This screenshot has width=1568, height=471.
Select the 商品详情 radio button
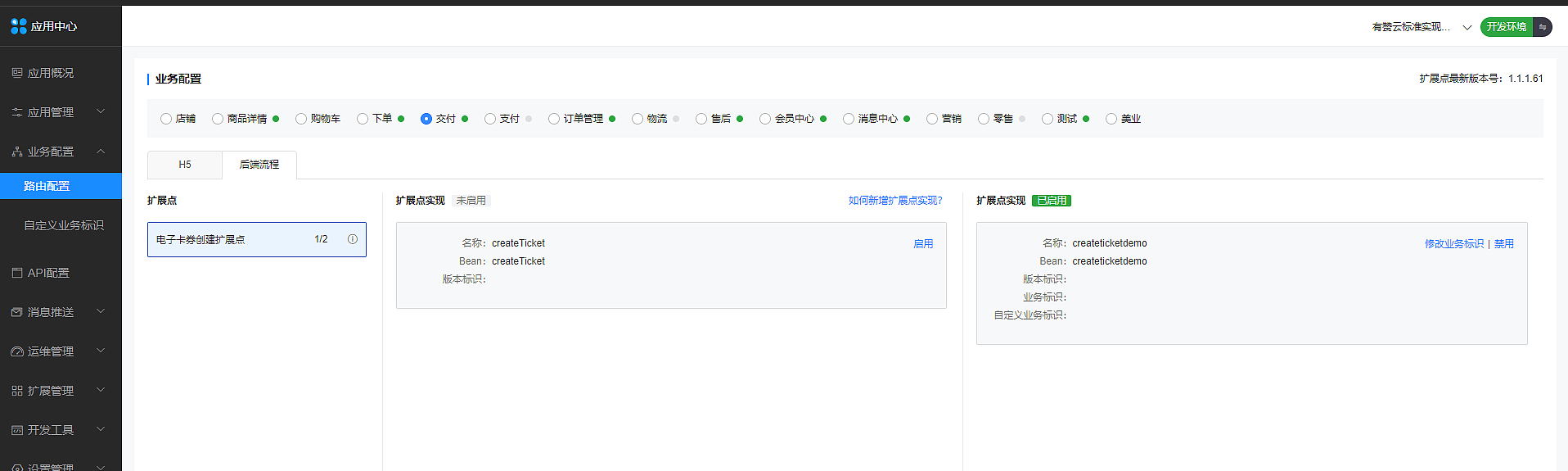click(218, 119)
